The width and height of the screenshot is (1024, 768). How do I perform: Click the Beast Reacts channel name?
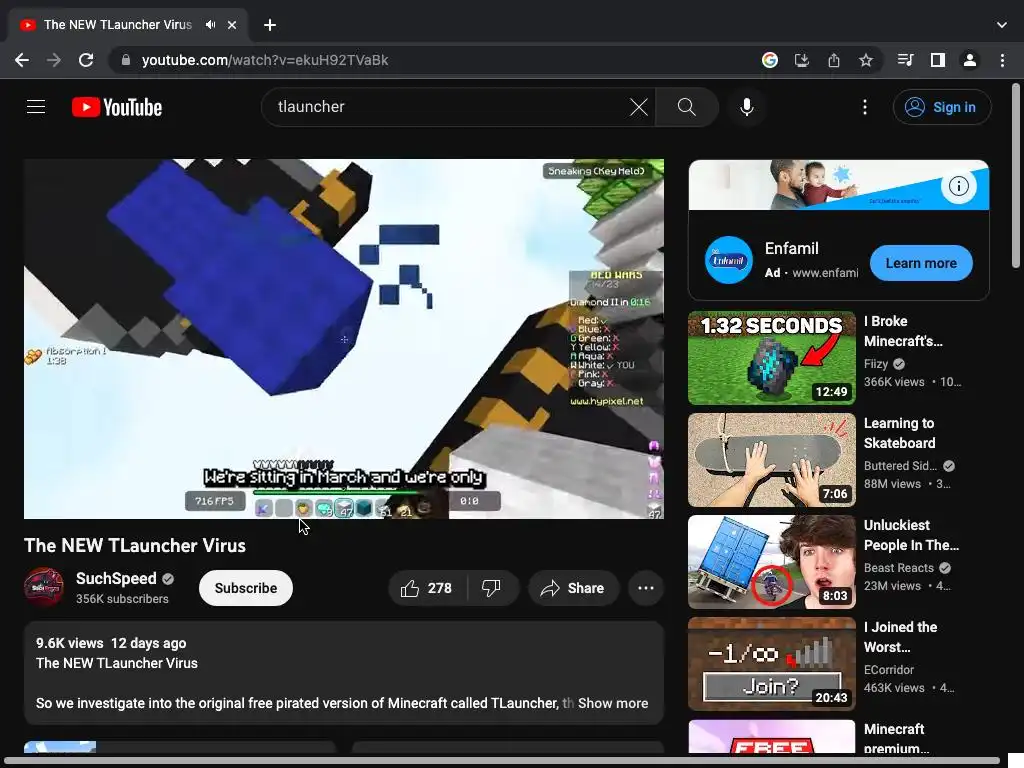pos(899,568)
